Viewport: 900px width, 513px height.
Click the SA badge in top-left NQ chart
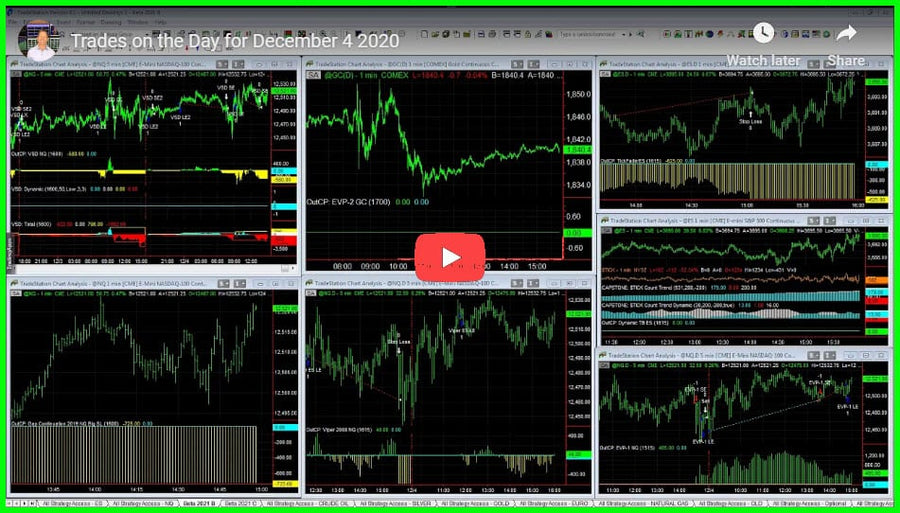17,73
